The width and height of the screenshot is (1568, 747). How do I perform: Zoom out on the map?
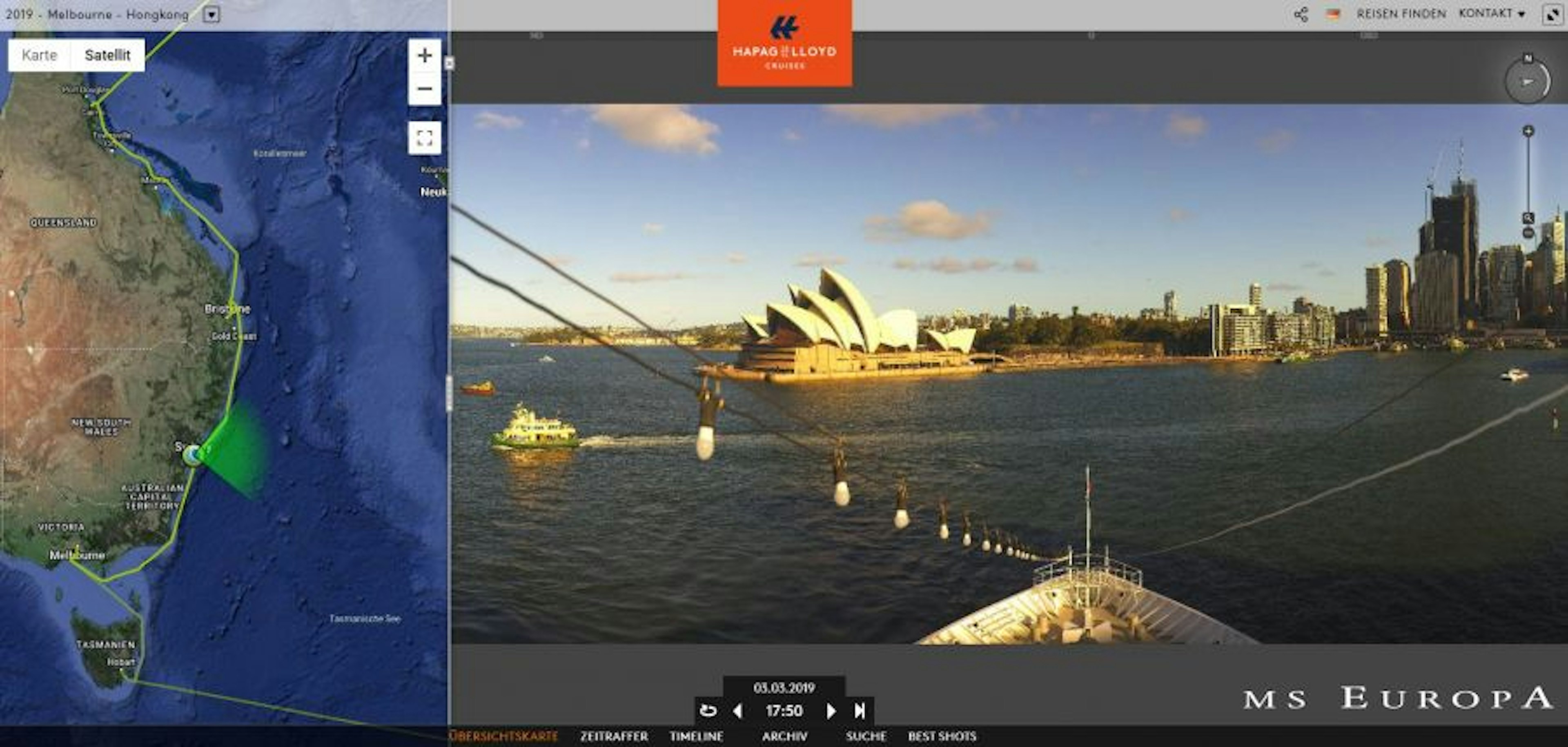424,89
